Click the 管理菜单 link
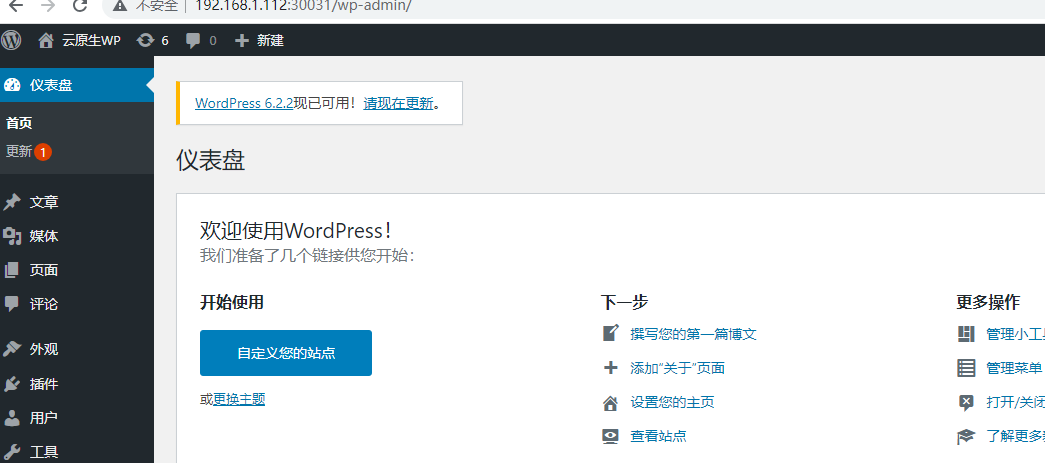This screenshot has width=1045, height=463. coord(1014,368)
